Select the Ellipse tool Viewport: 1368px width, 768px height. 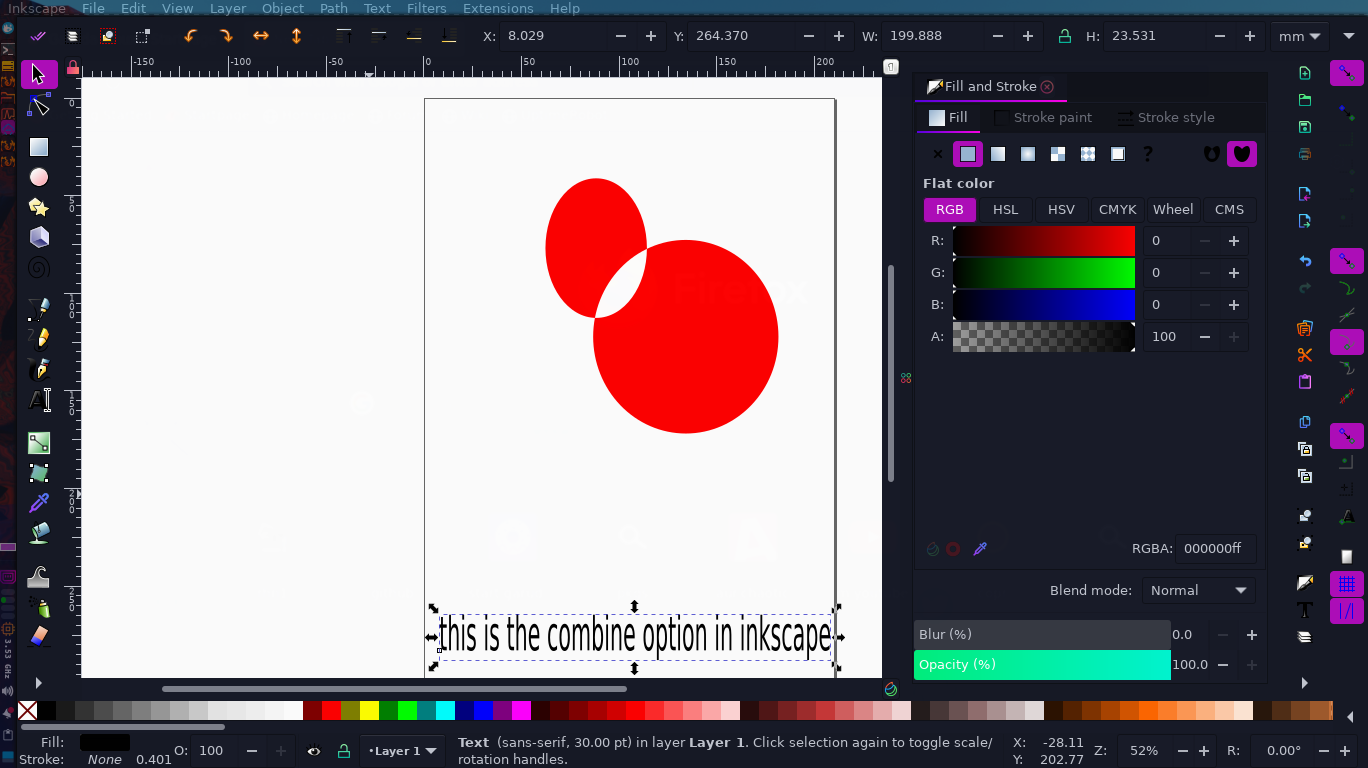[39, 177]
